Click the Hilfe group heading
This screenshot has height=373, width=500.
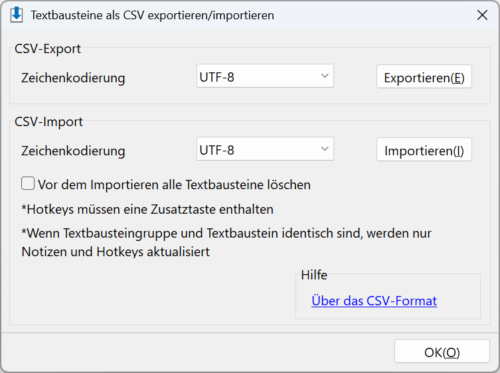(x=314, y=275)
